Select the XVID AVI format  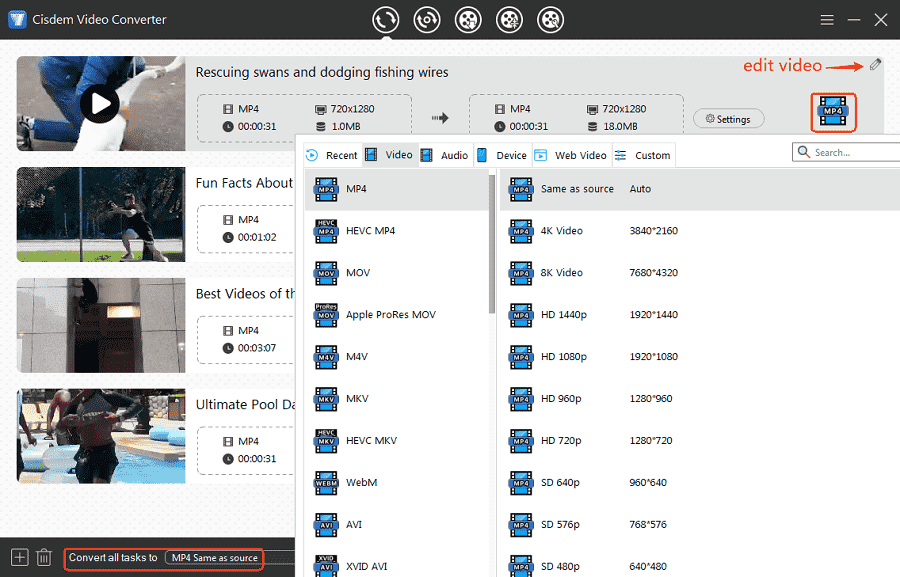pos(397,563)
